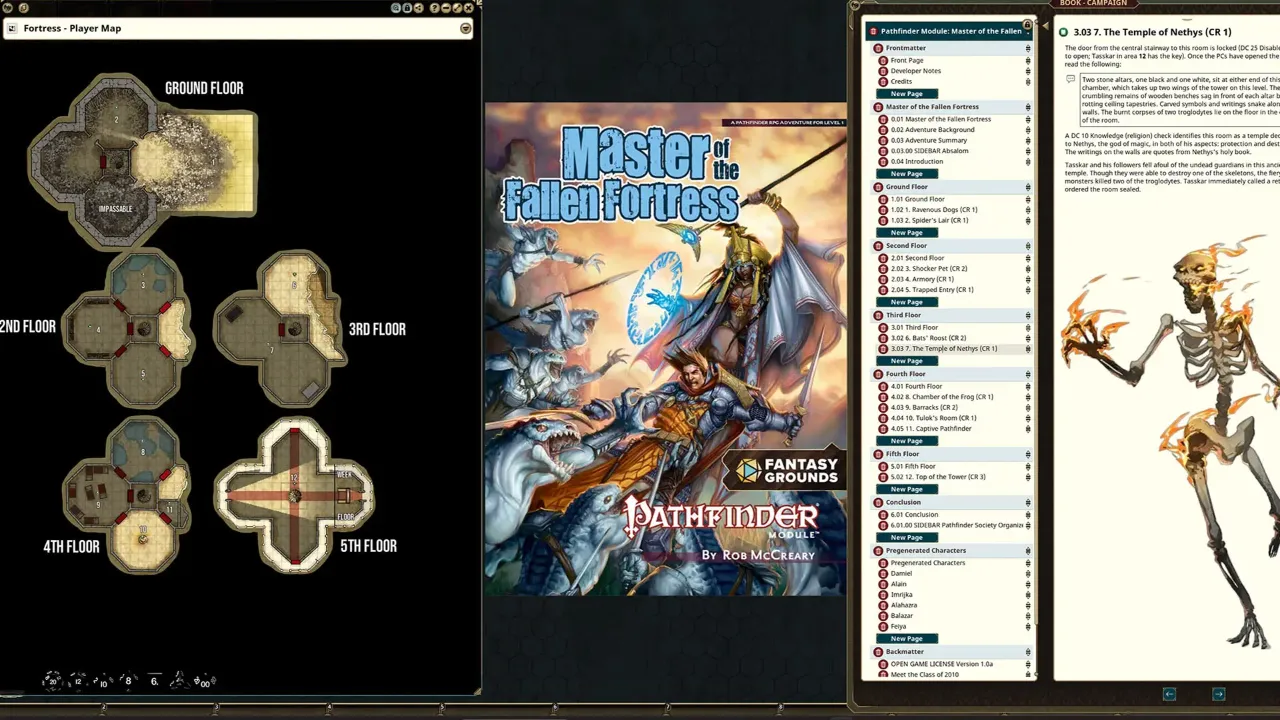Click the handle icon on Developer Notes row
Screen dimensions: 1280x720
(x=1028, y=71)
